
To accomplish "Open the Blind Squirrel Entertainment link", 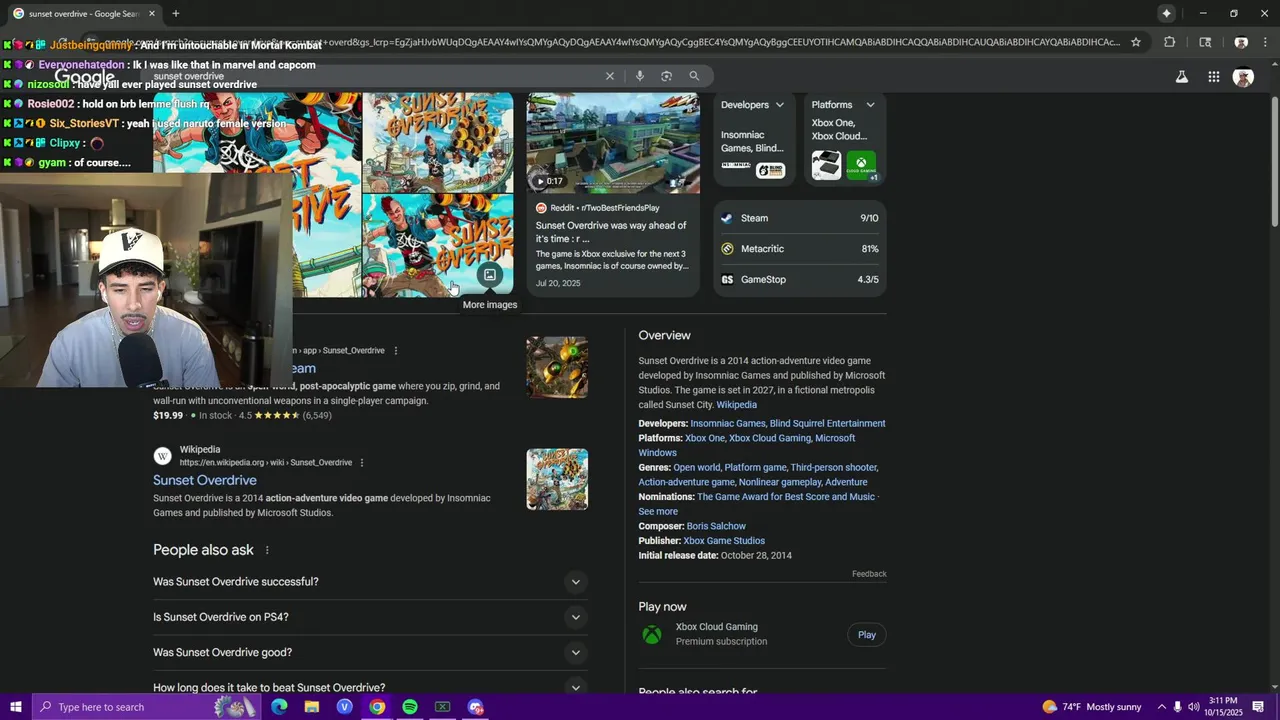I will [x=827, y=424].
